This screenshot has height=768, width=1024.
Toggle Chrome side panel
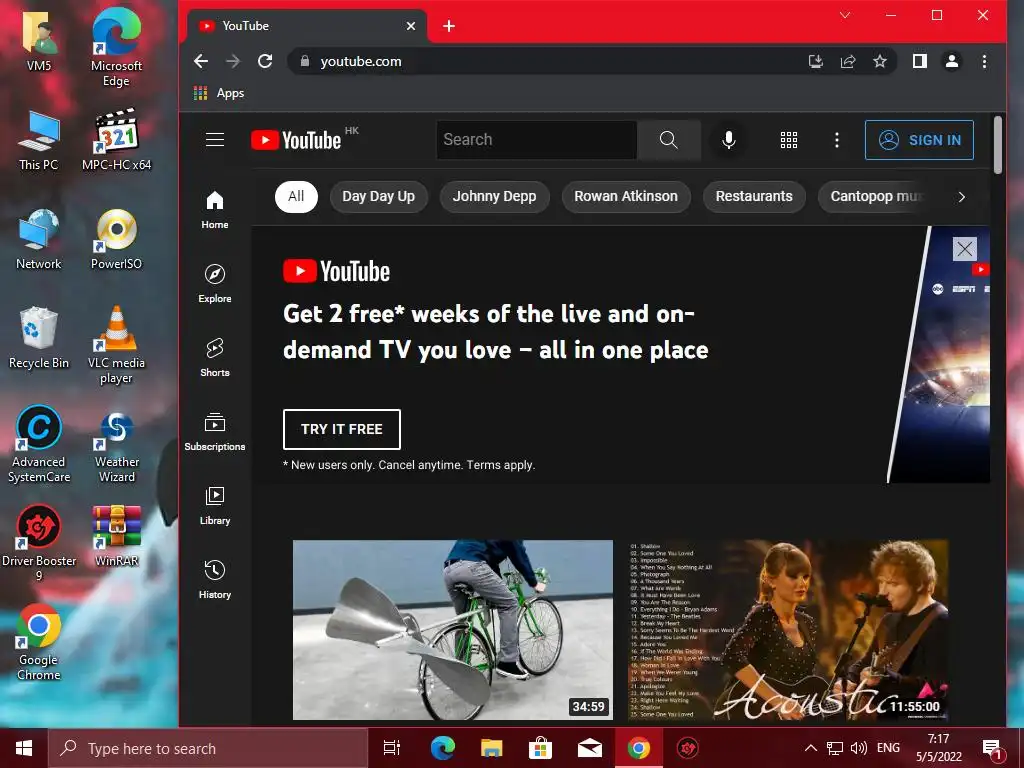click(x=920, y=61)
